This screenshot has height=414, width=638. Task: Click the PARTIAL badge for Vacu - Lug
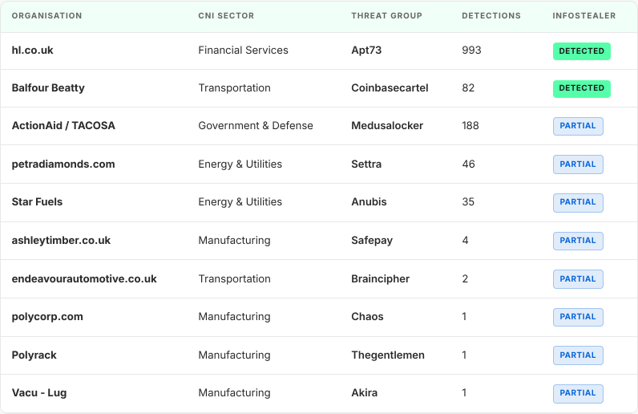pos(578,393)
